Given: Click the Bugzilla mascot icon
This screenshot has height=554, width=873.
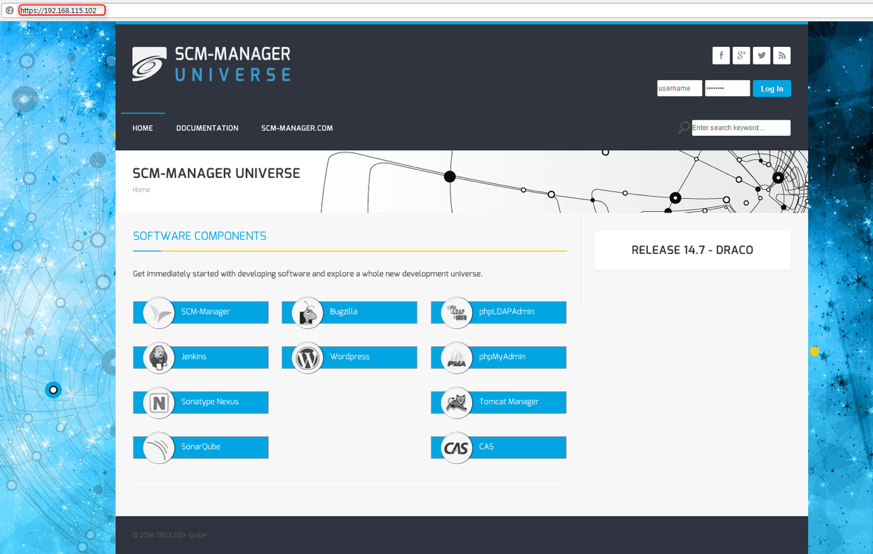Looking at the screenshot, I should 307,312.
